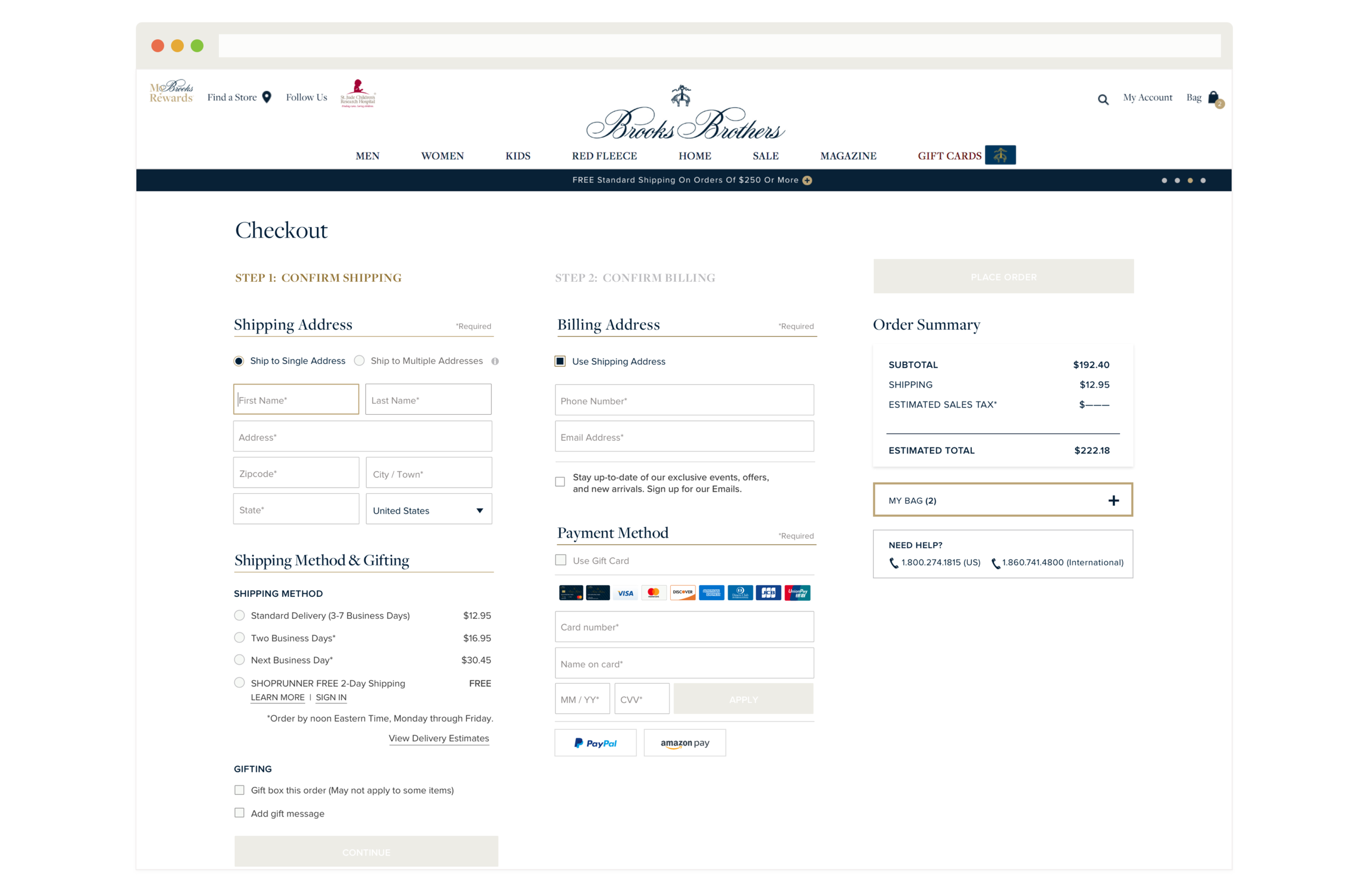The width and height of the screenshot is (1368, 896).
Task: Open the search magnifier icon
Action: [x=1103, y=100]
